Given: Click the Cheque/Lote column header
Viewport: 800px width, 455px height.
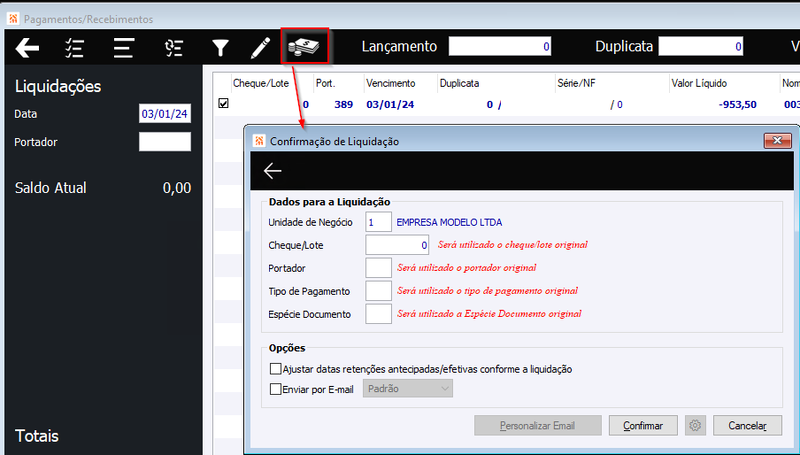Looking at the screenshot, I should [261, 83].
